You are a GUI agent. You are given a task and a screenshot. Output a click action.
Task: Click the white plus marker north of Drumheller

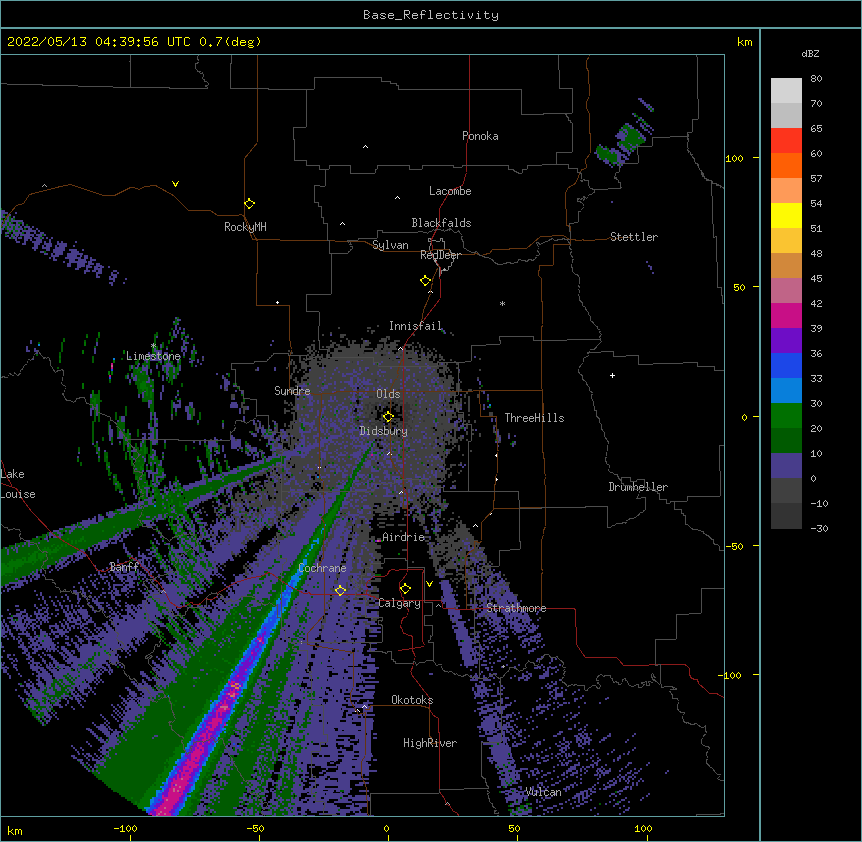click(x=612, y=375)
